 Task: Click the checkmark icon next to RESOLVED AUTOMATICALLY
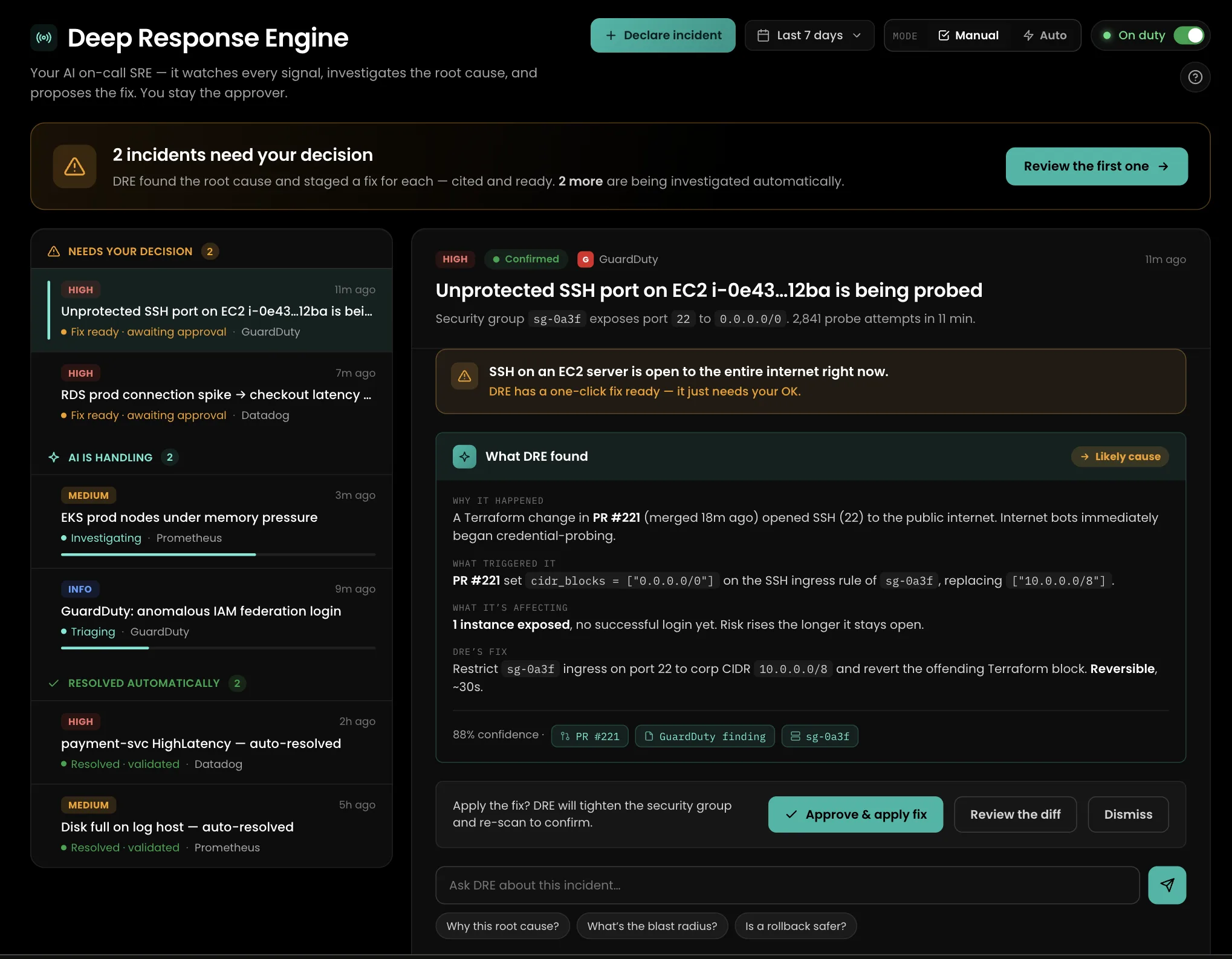(x=54, y=683)
